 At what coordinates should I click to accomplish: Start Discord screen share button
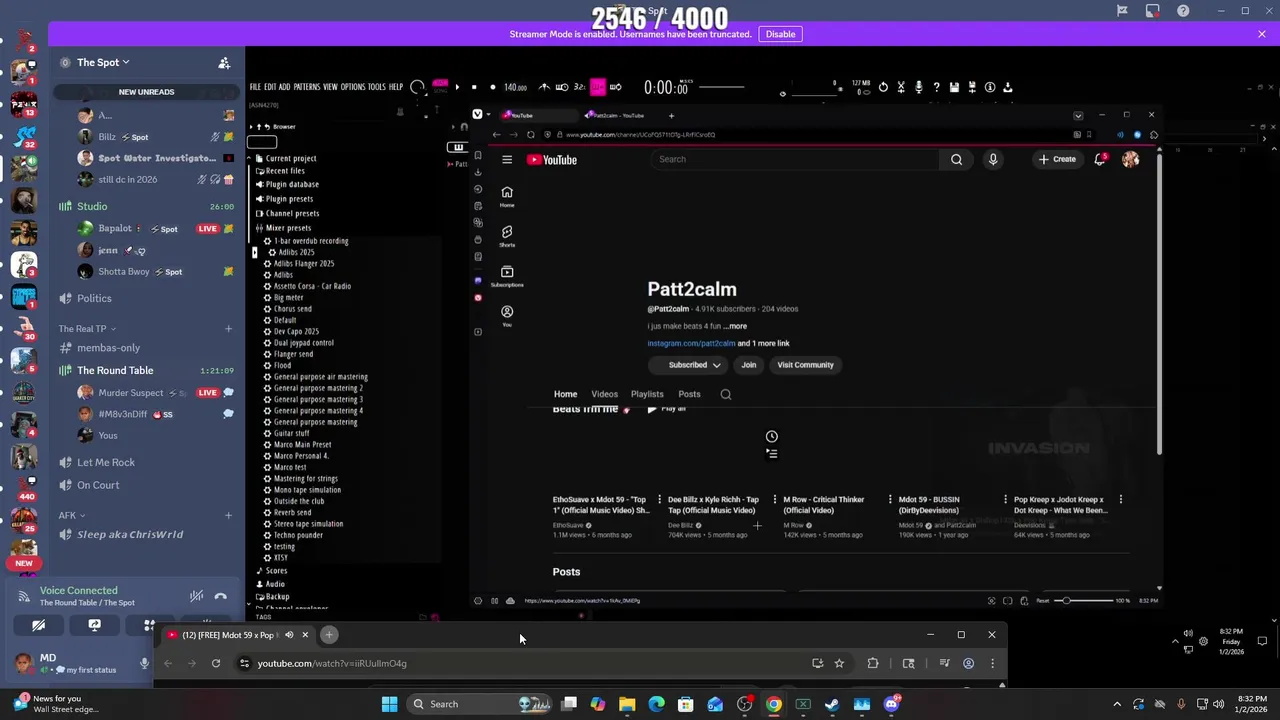click(x=94, y=626)
